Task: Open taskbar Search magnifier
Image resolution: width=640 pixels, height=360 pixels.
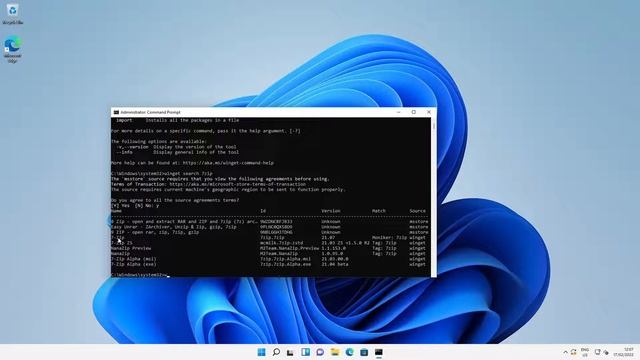Action: click(x=276, y=352)
